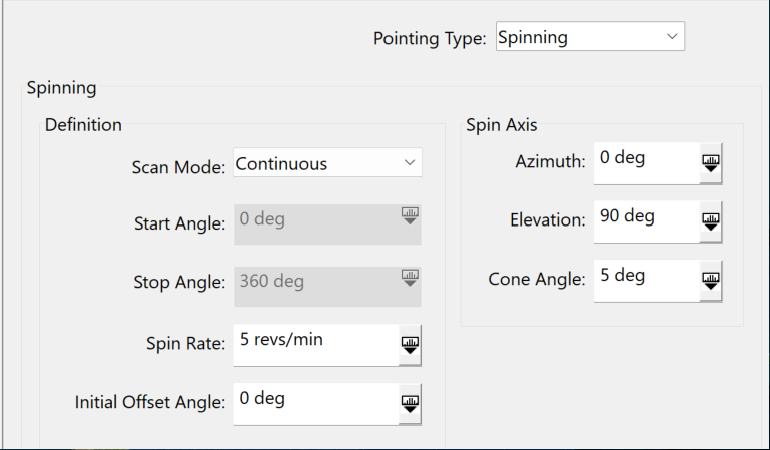Click unit icon beside Cone Angle field
770x450 pixels.
point(710,280)
